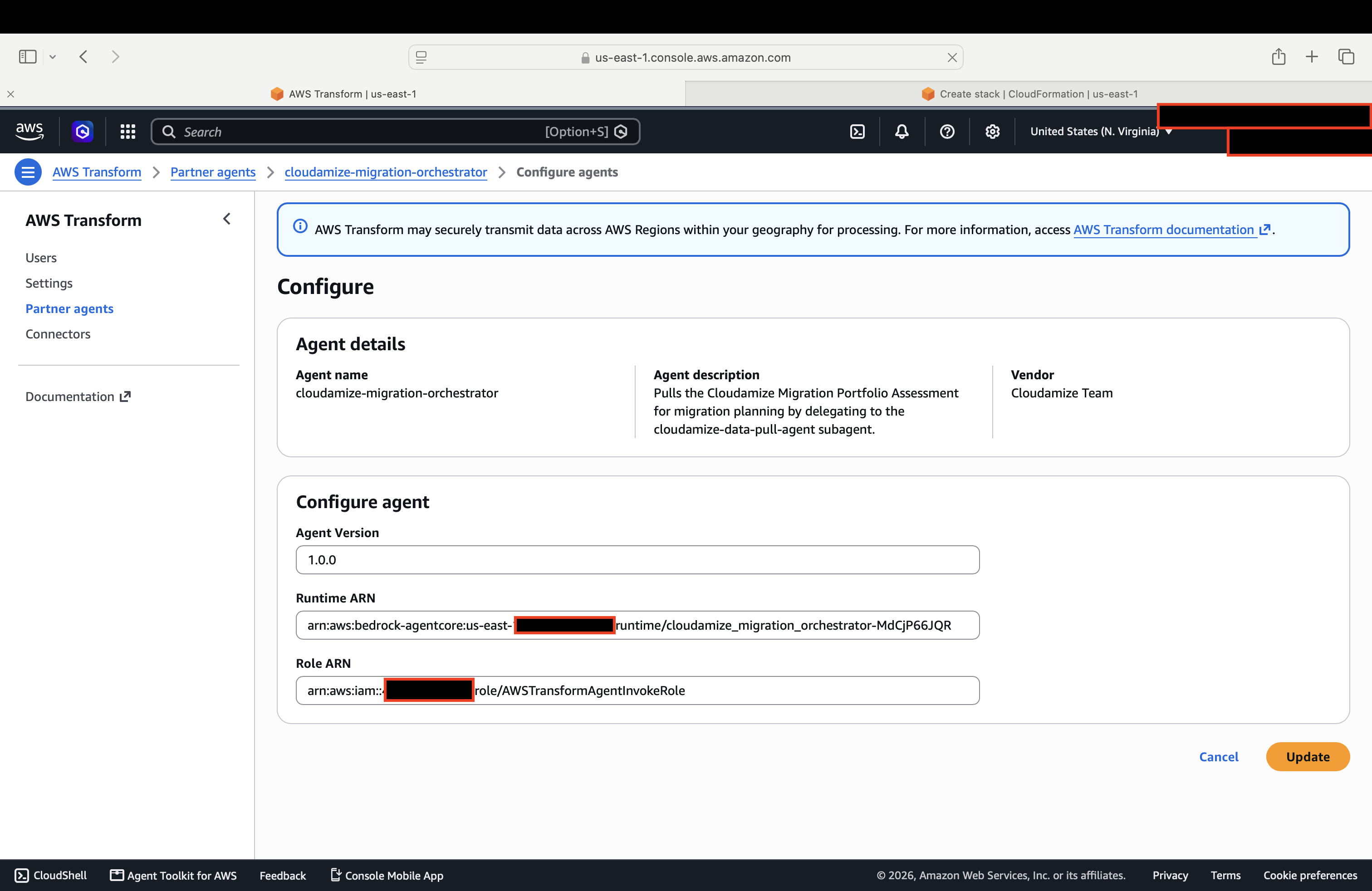This screenshot has width=1372, height=891.
Task: Toggle the blue hamburger navigation menu
Action: pyautogui.click(x=28, y=172)
